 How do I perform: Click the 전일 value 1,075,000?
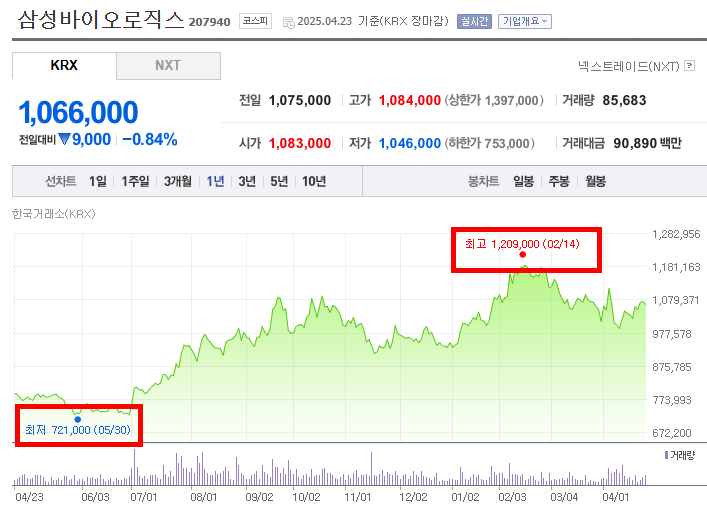point(300,100)
